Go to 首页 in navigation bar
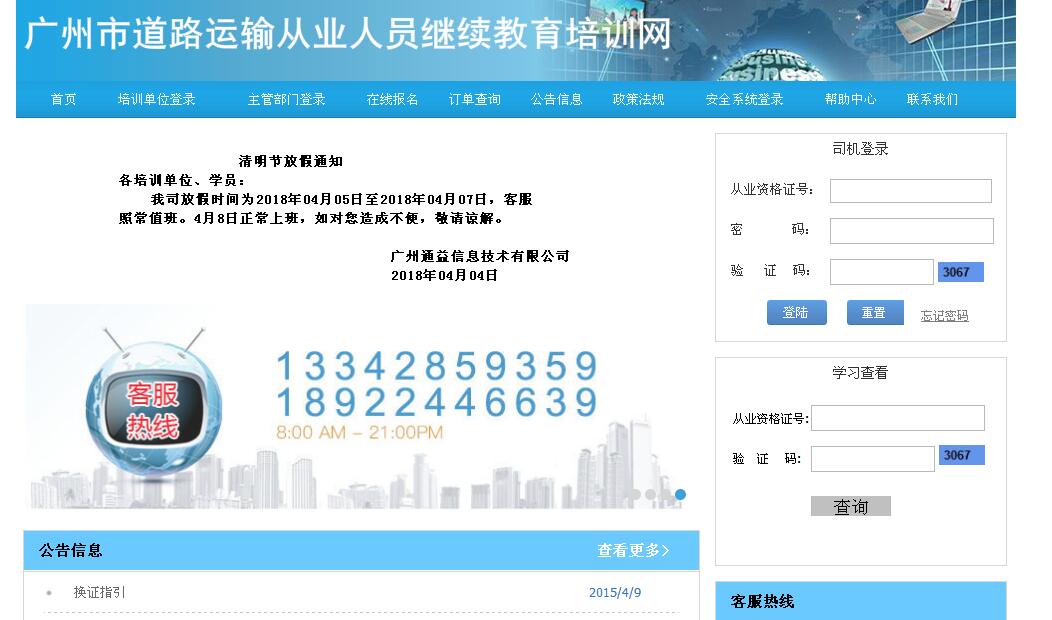This screenshot has width=1052, height=620. click(63, 99)
